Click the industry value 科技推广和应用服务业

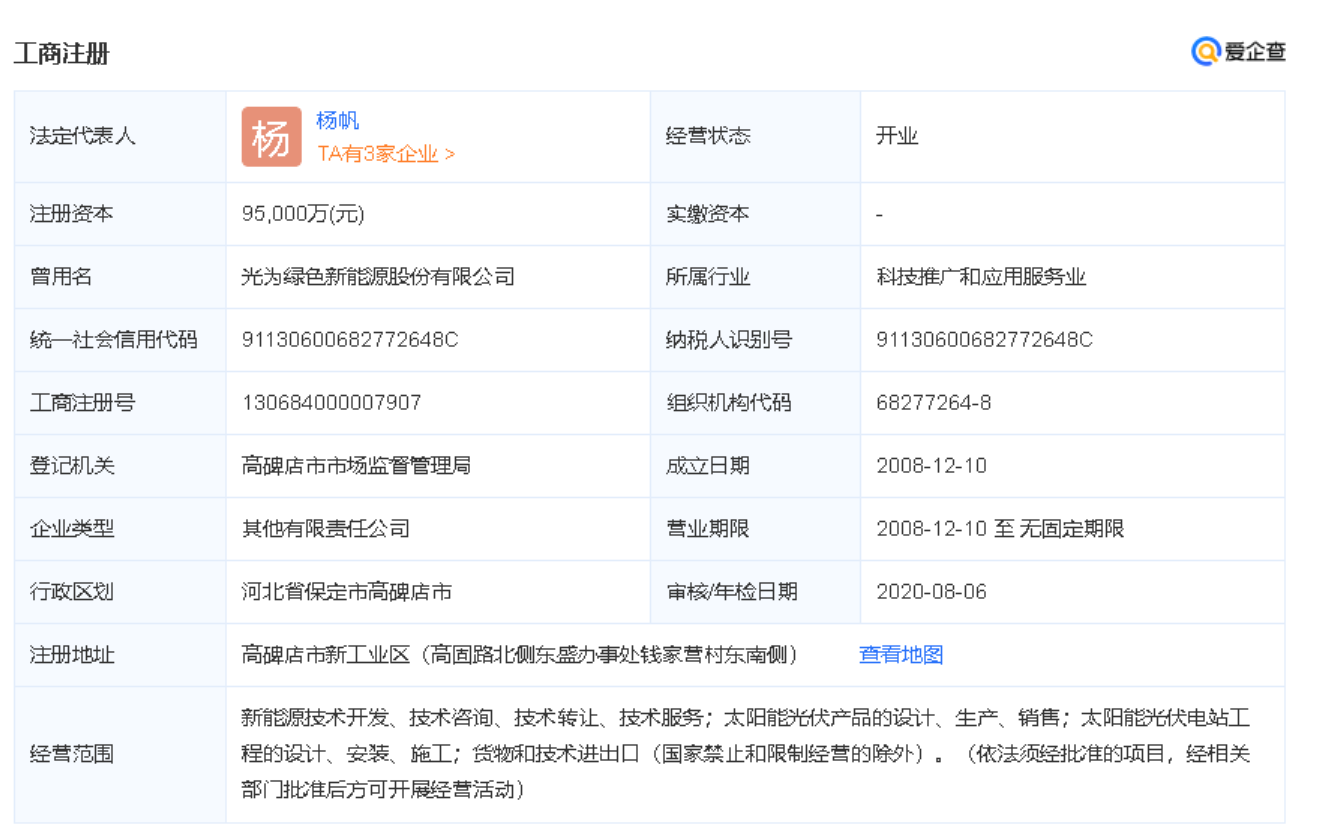981,277
